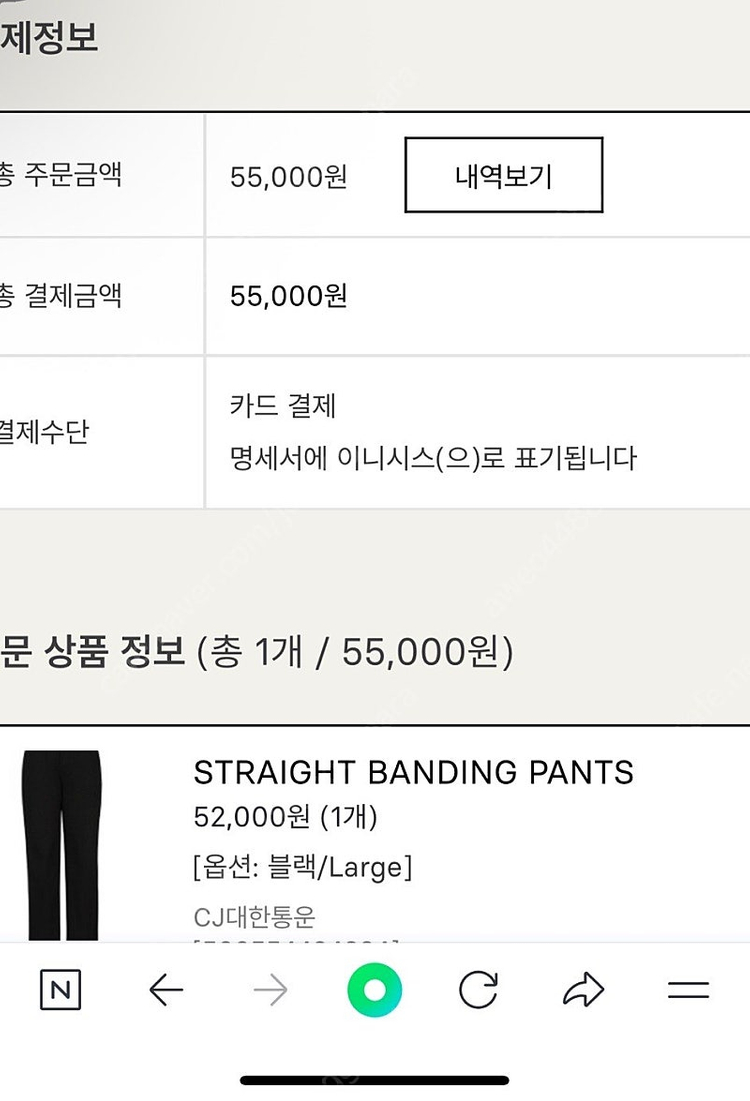Viewport: 750px width, 1101px height.
Task: Tap the 이니시스 statement notice text
Action: tap(432, 459)
